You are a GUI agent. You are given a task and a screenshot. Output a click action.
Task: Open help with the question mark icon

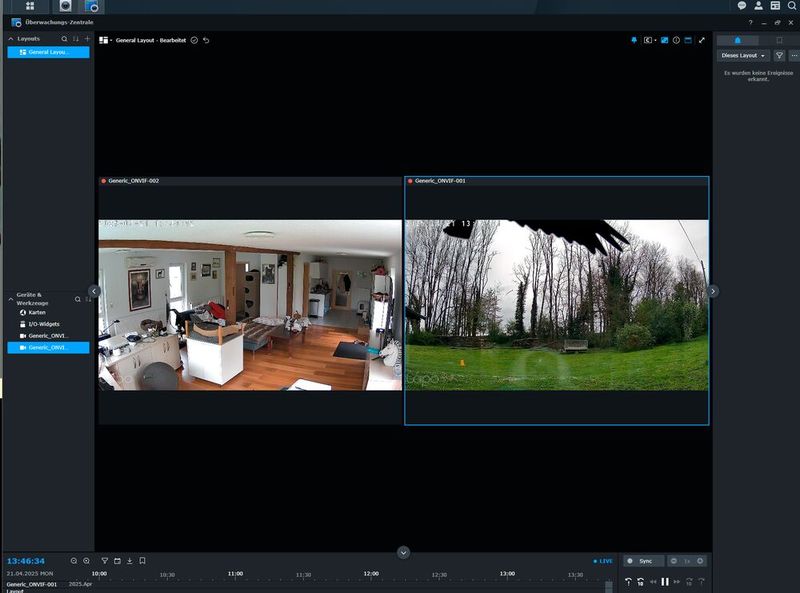[x=751, y=22]
